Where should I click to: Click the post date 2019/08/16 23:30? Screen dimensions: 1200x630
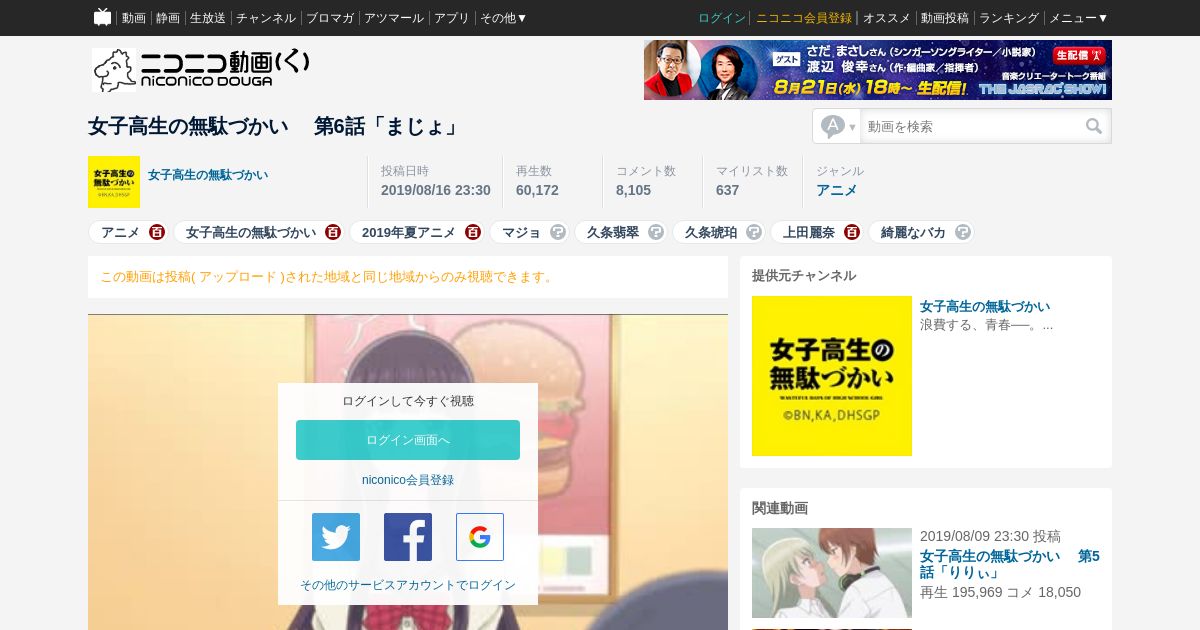435,190
